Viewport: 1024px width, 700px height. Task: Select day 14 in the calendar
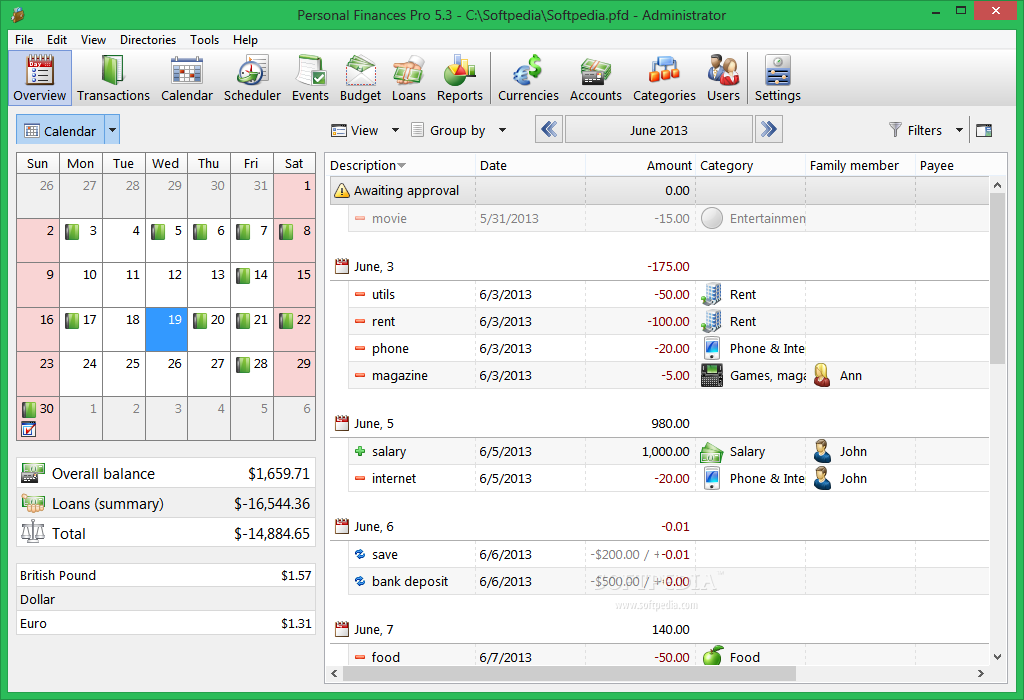[252, 285]
